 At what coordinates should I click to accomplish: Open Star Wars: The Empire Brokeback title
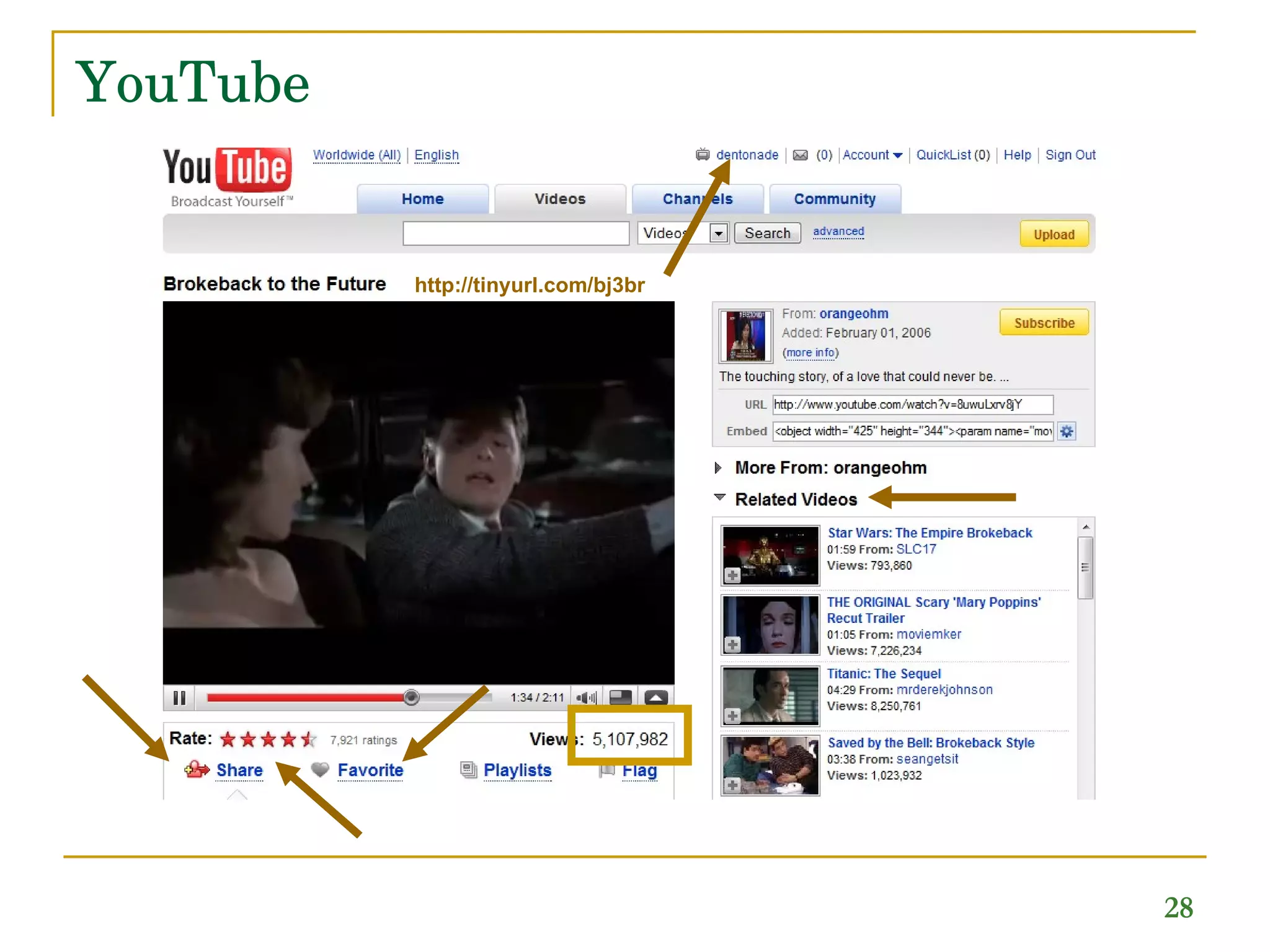[x=930, y=533]
